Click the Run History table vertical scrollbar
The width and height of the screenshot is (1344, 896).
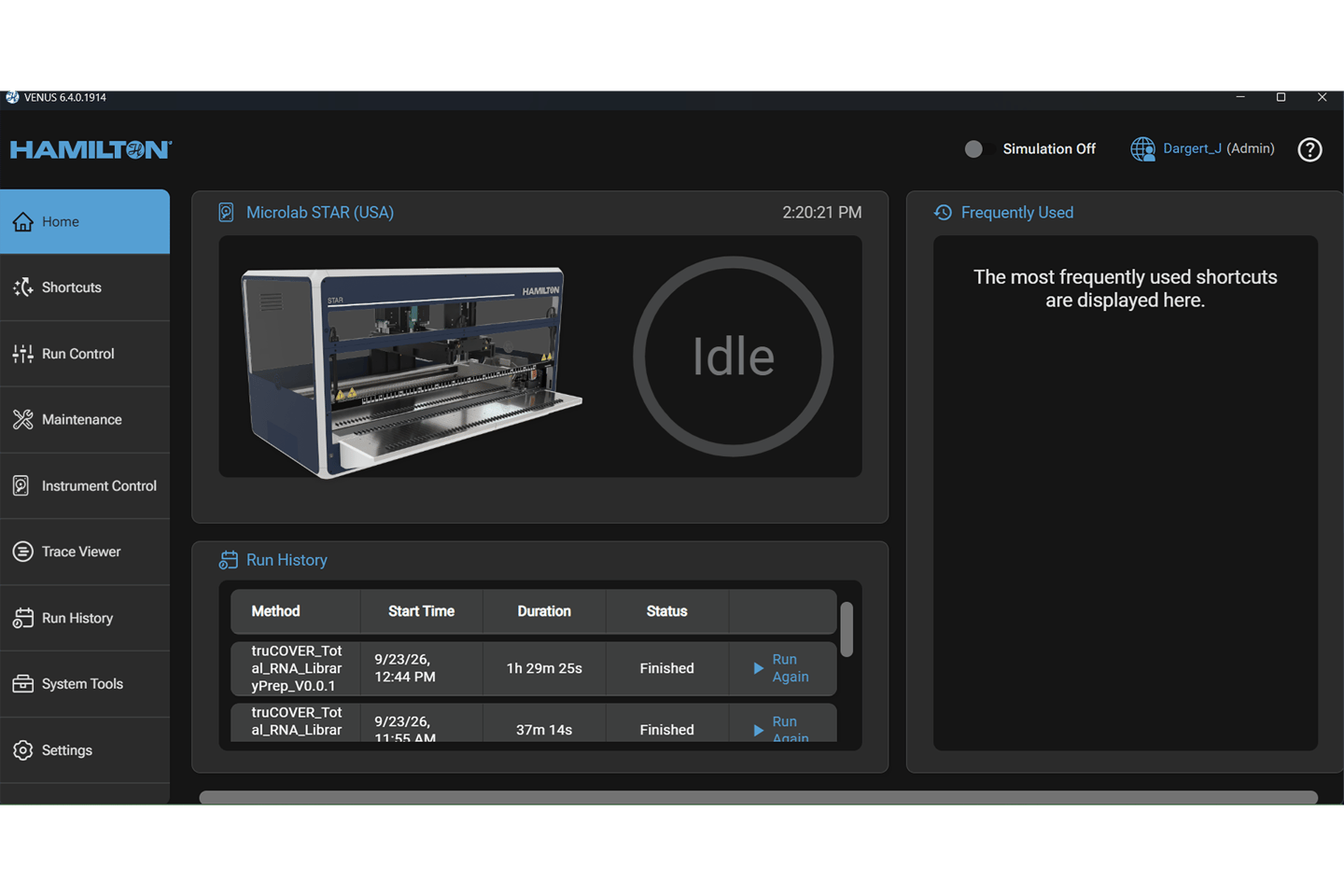(x=847, y=629)
